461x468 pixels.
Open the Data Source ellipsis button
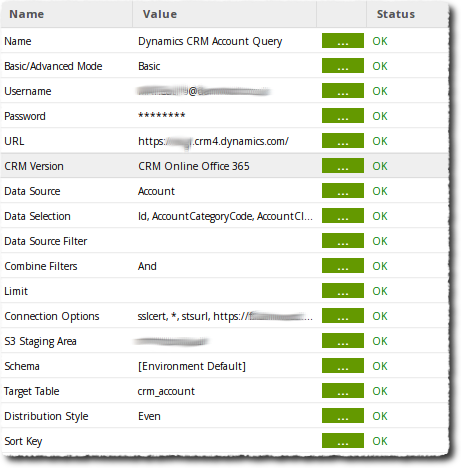(343, 191)
